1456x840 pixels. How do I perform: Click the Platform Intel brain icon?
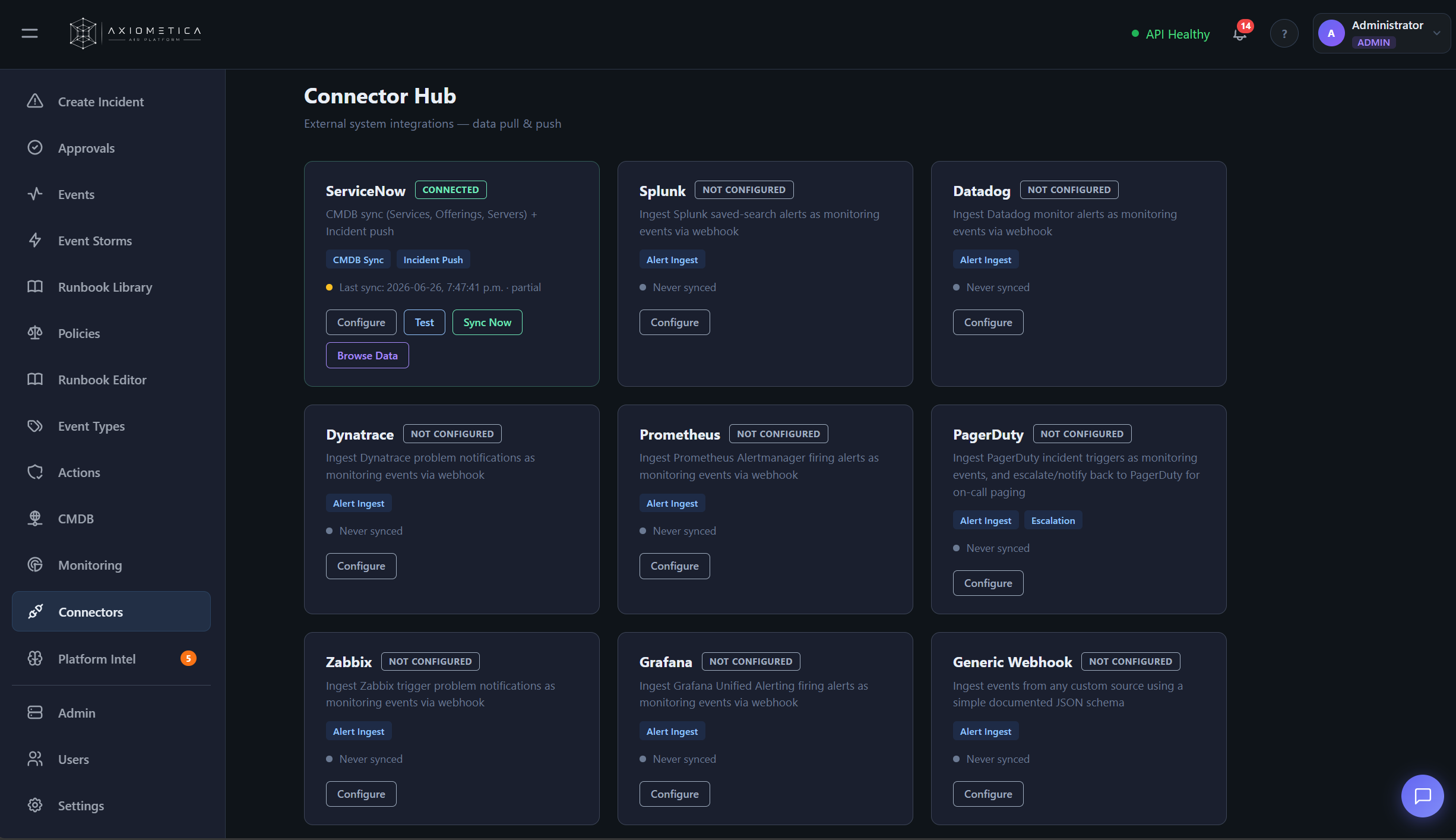(35, 658)
